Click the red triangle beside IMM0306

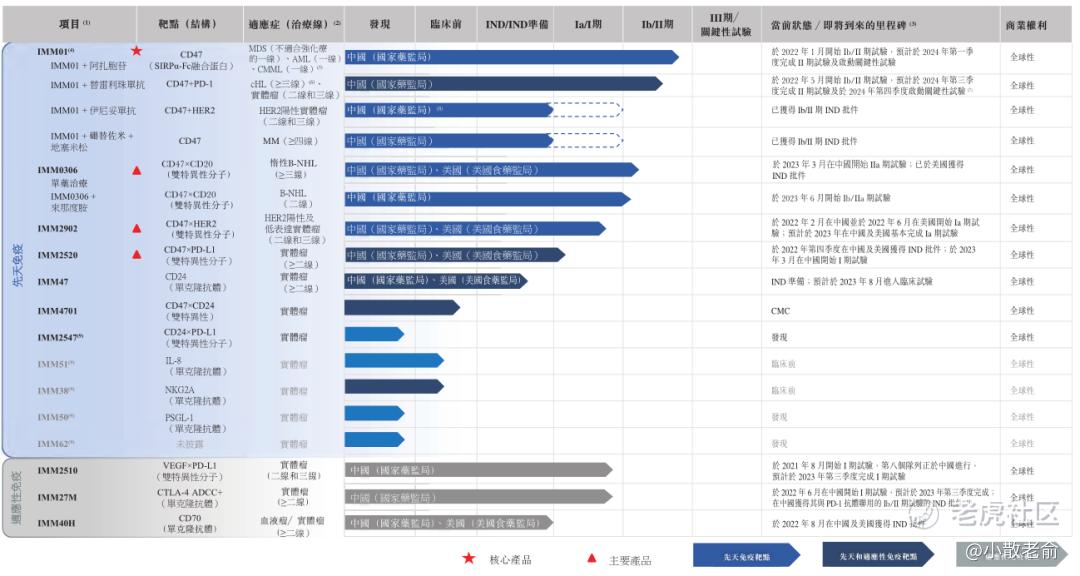pyautogui.click(x=137, y=170)
